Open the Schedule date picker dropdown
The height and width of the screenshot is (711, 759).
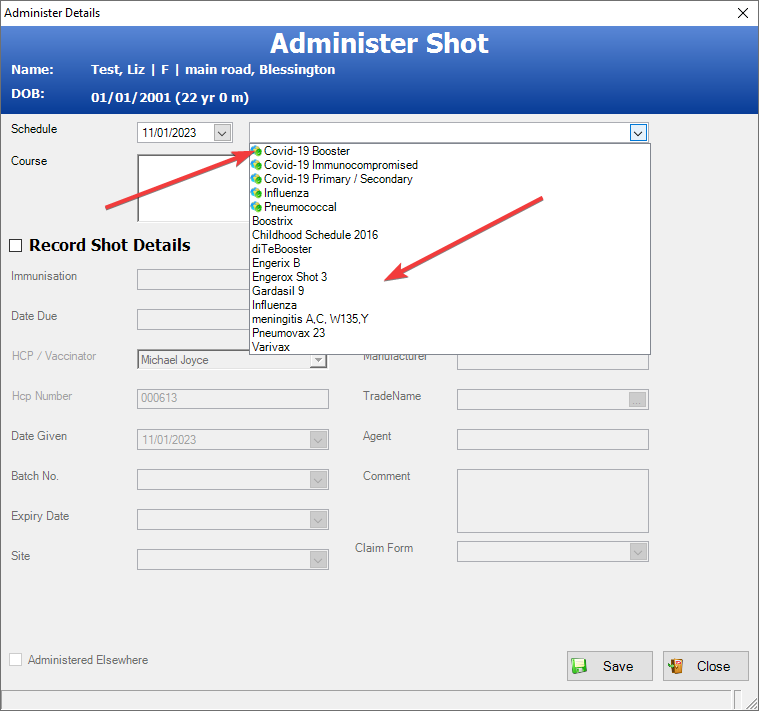click(222, 132)
